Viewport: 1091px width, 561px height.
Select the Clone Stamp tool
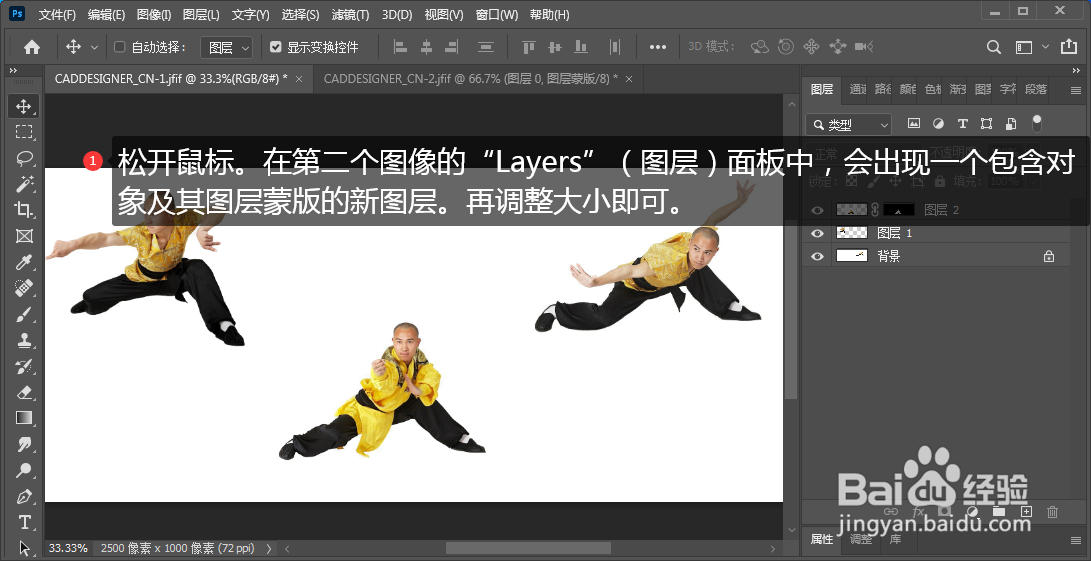pyautogui.click(x=24, y=340)
